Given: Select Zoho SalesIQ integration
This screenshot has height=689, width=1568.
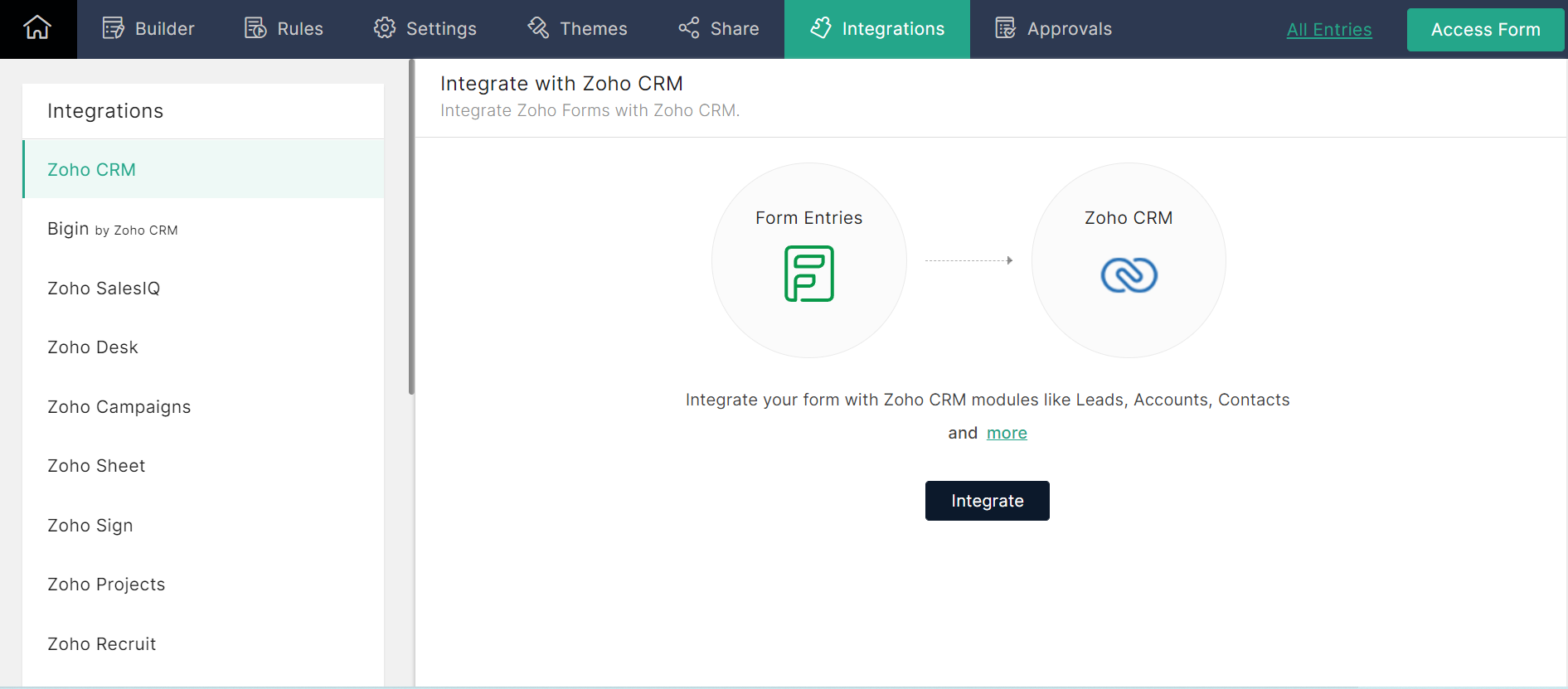Looking at the screenshot, I should click(203, 288).
